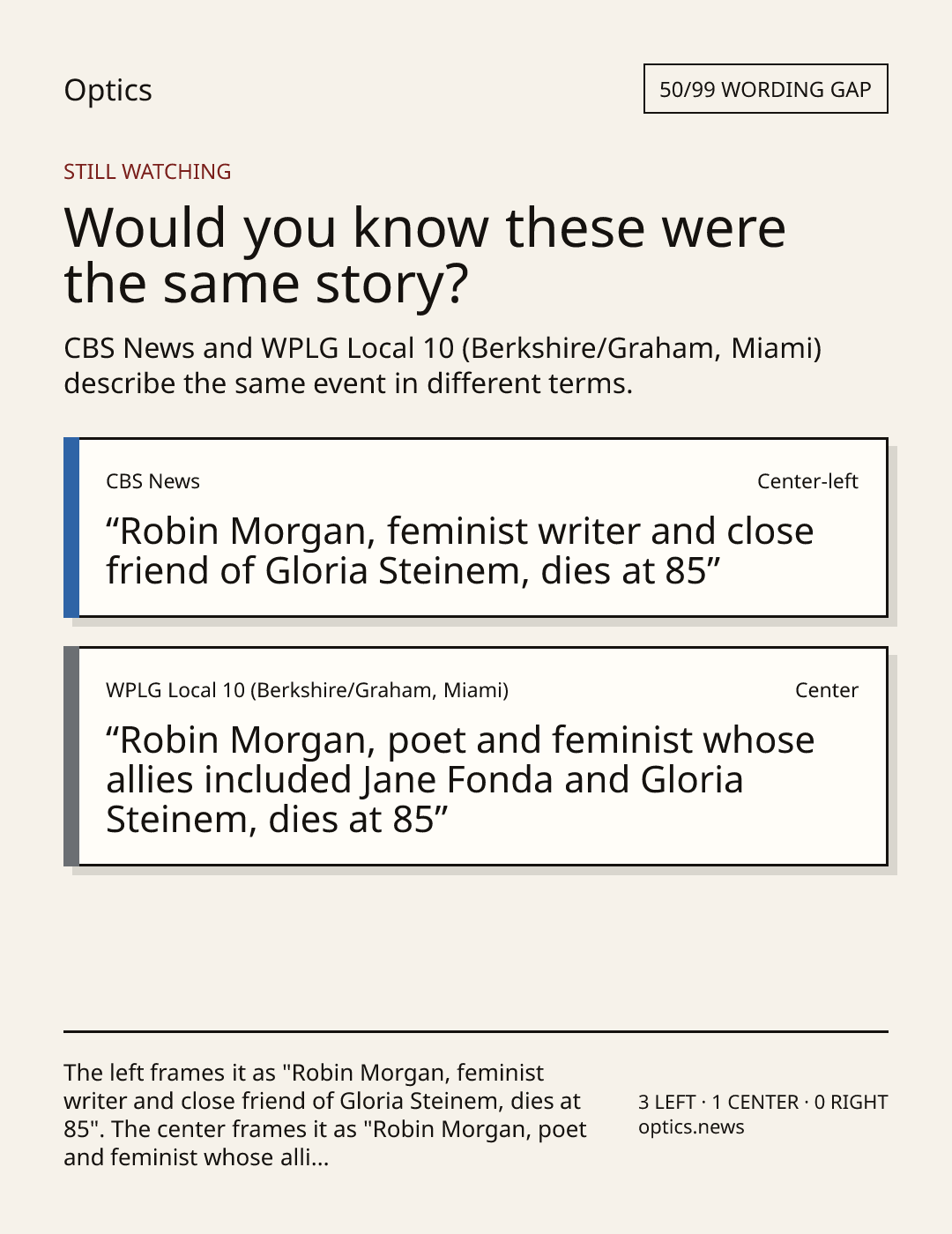This screenshot has height=1234, width=952.
Task: Click the horizontal divider above the footer
Action: tap(476, 1031)
